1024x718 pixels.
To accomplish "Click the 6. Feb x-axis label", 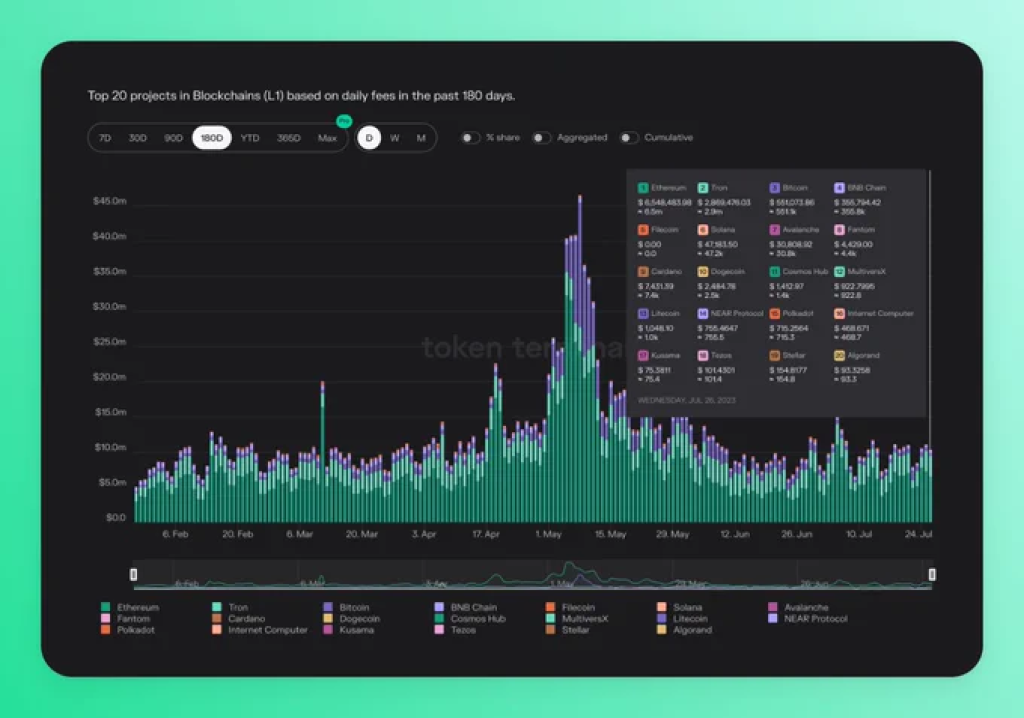I will [x=176, y=534].
